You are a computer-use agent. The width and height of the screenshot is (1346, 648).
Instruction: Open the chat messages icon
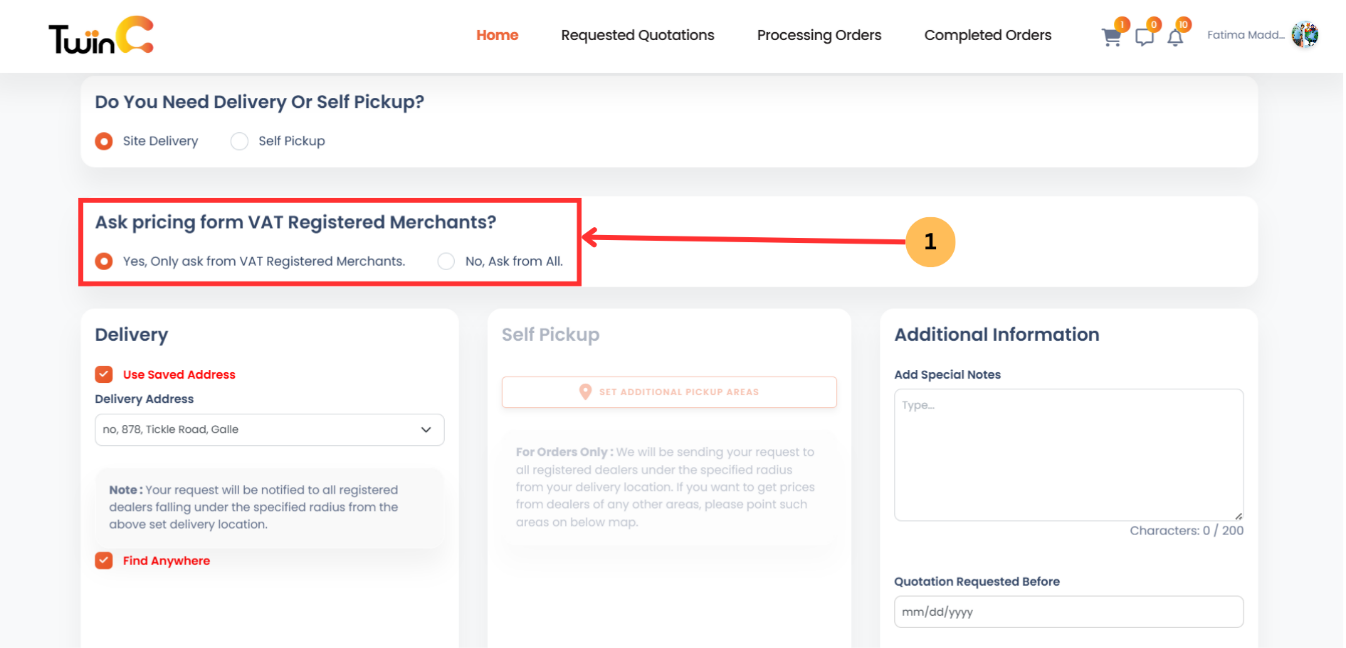pyautogui.click(x=1143, y=36)
